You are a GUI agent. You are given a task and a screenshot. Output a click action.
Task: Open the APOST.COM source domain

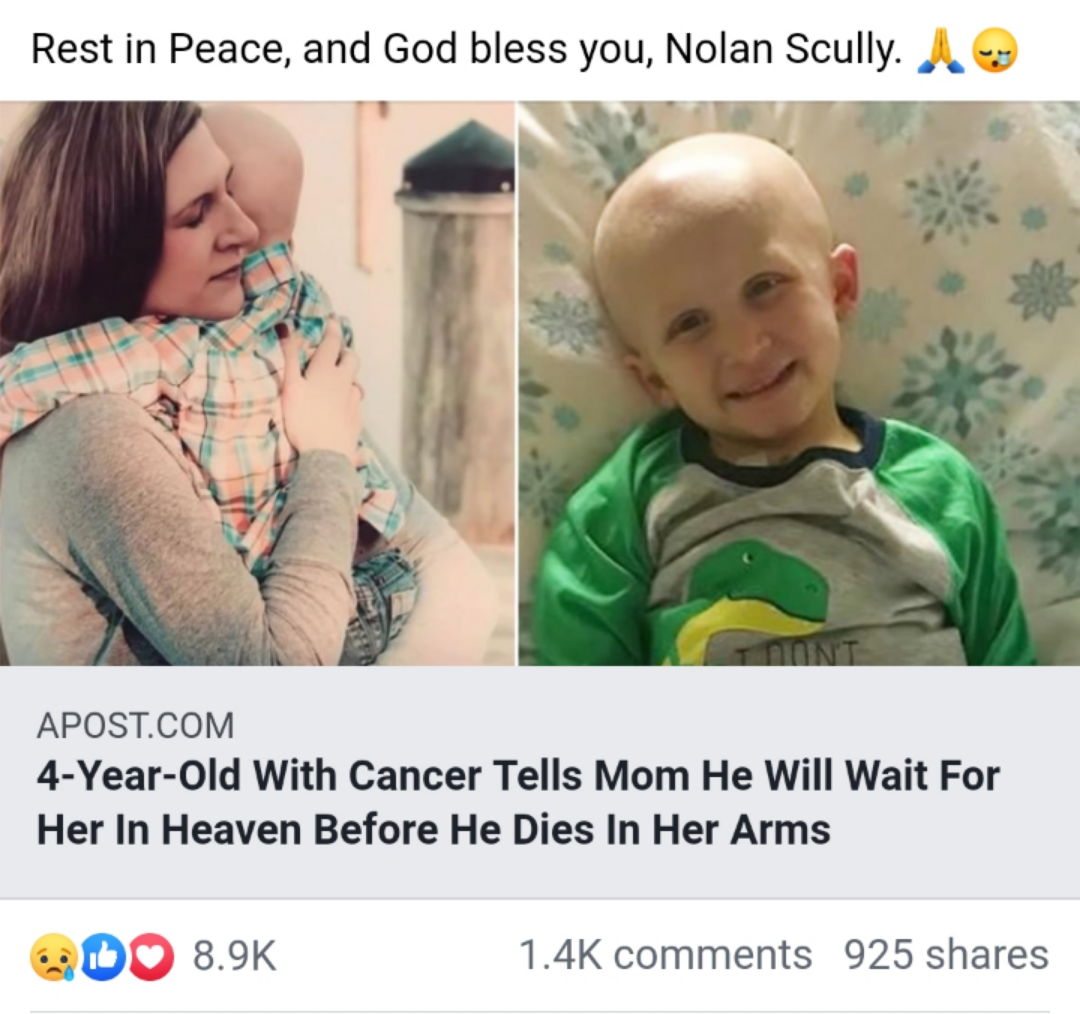135,725
